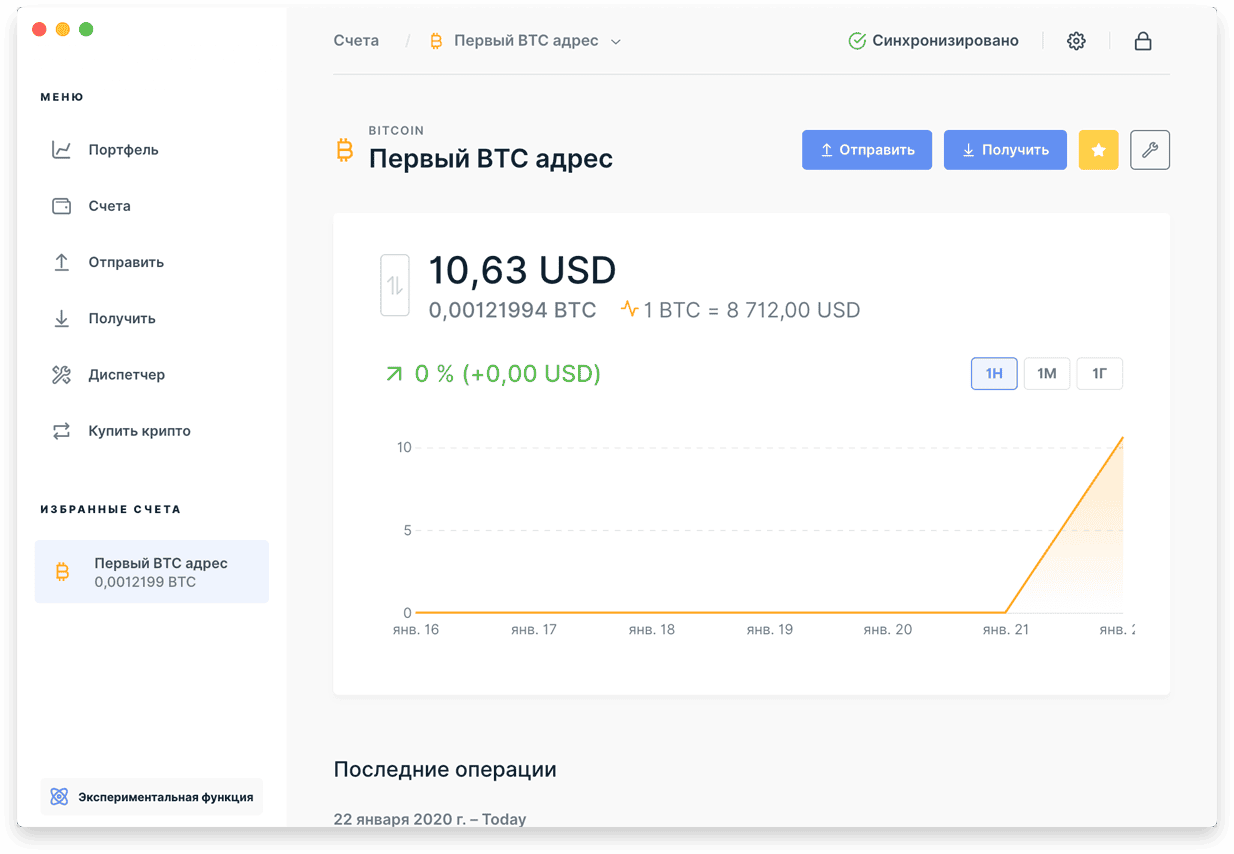1234x854 pixels.
Task: Click the Синхронизировано sync status icon
Action: [857, 41]
